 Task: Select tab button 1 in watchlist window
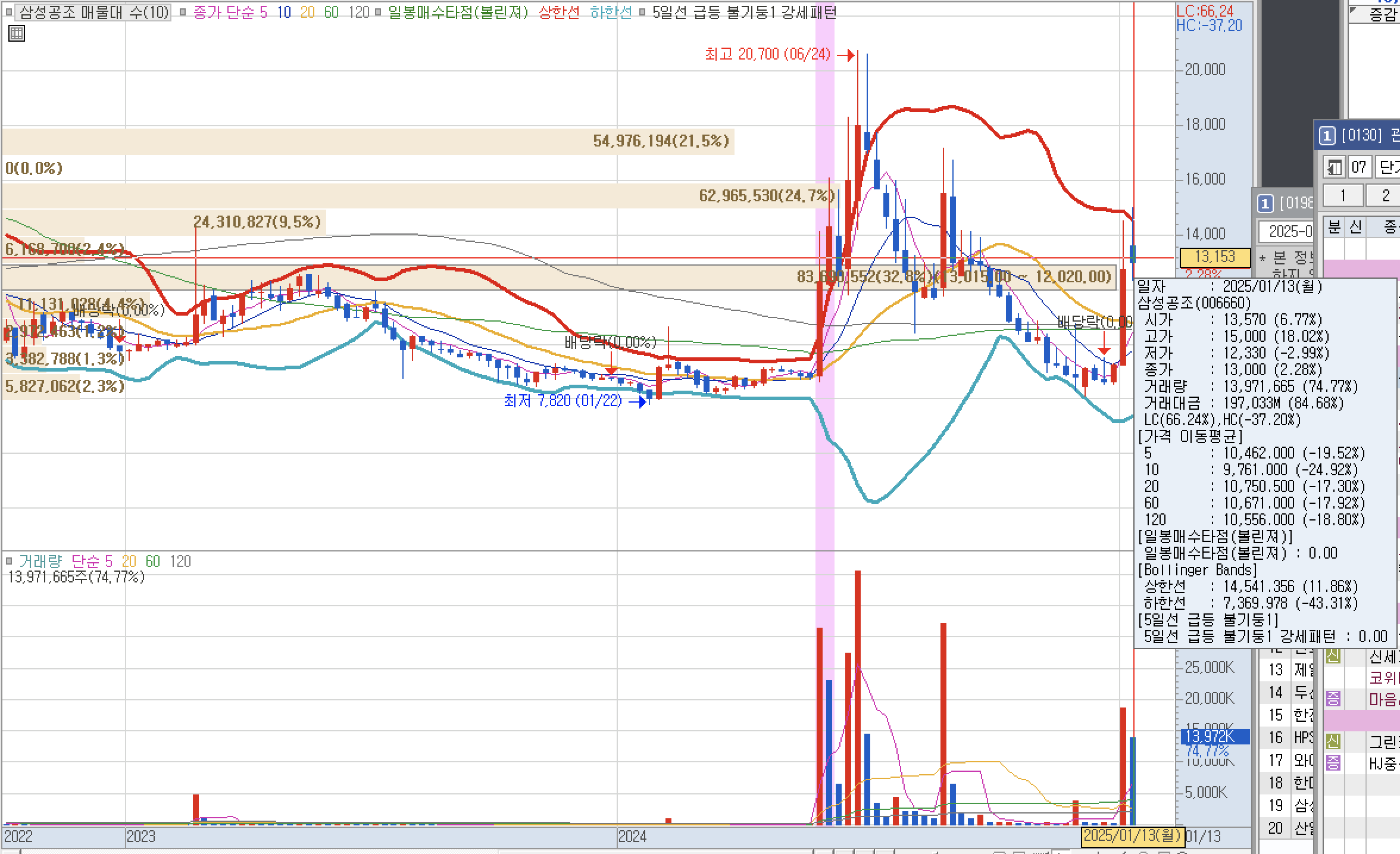pos(1342,195)
